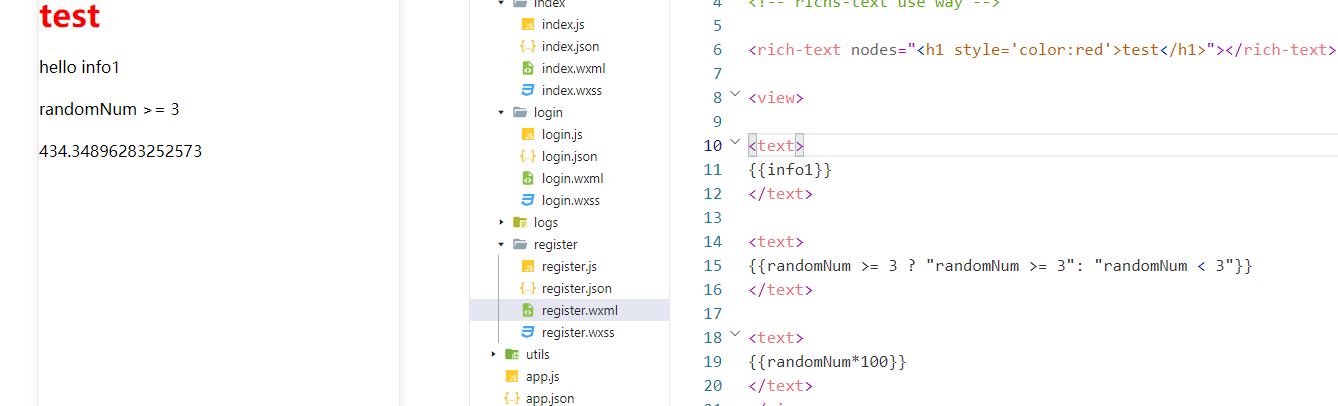The image size is (1338, 406).
Task: Select the utils folder label
Action: point(538,354)
